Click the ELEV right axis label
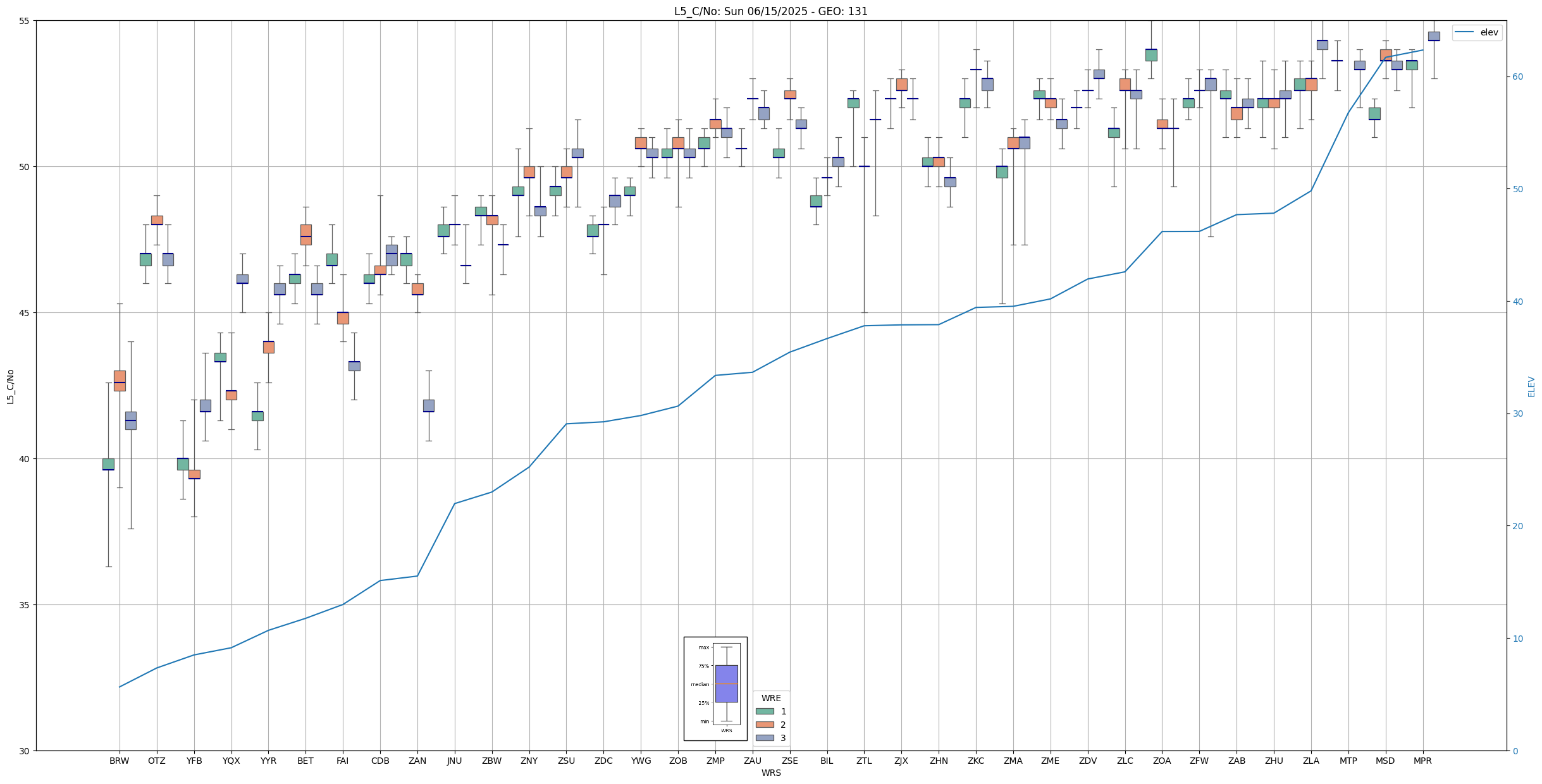The width and height of the screenshot is (1542, 784). (1531, 386)
